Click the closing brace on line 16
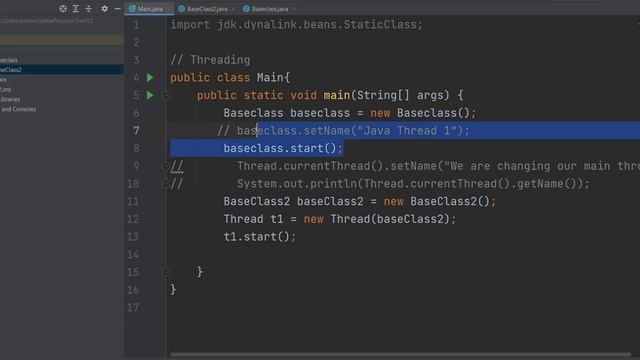Screen dimensions: 640x360 (x=173, y=290)
